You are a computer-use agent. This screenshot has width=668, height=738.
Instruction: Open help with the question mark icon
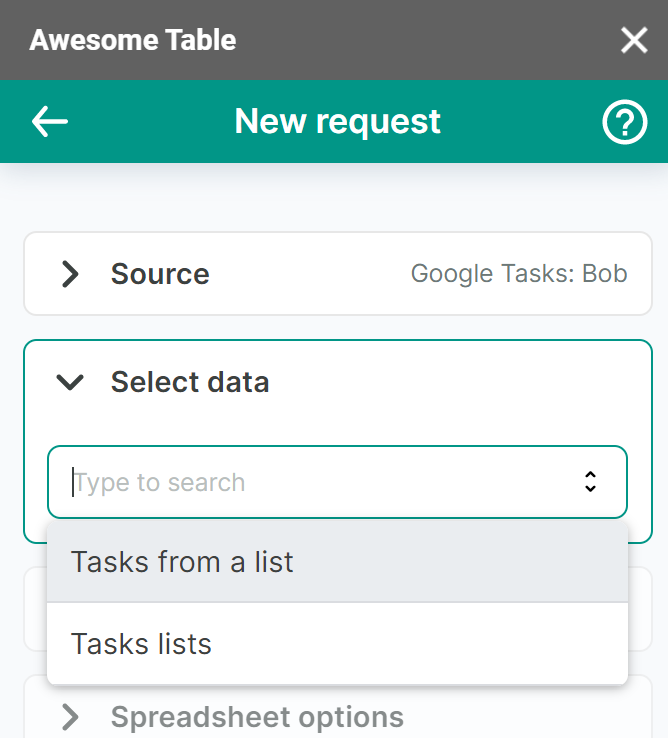point(625,122)
